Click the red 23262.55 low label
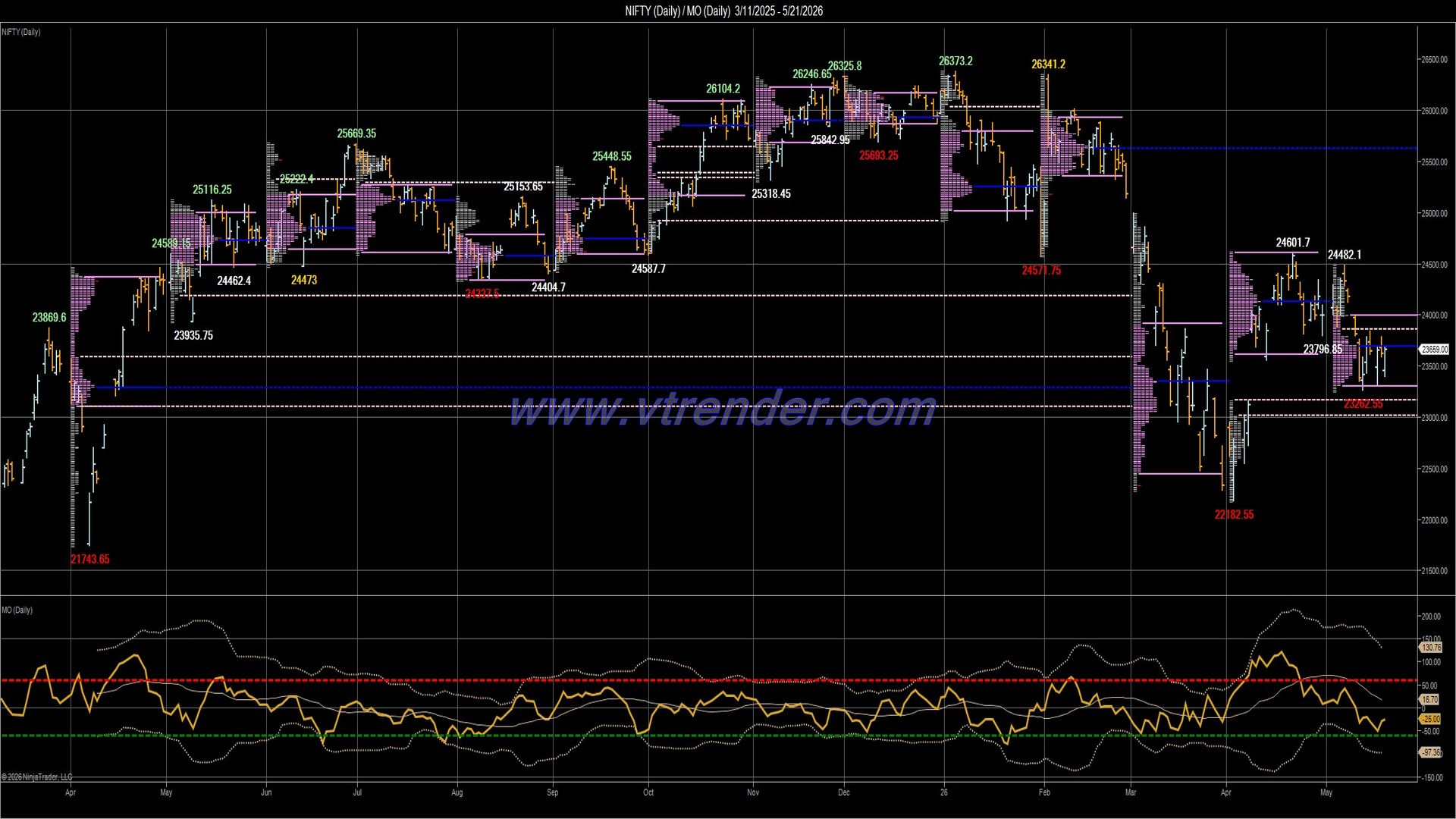Viewport: 1456px width, 819px height. pyautogui.click(x=1363, y=404)
